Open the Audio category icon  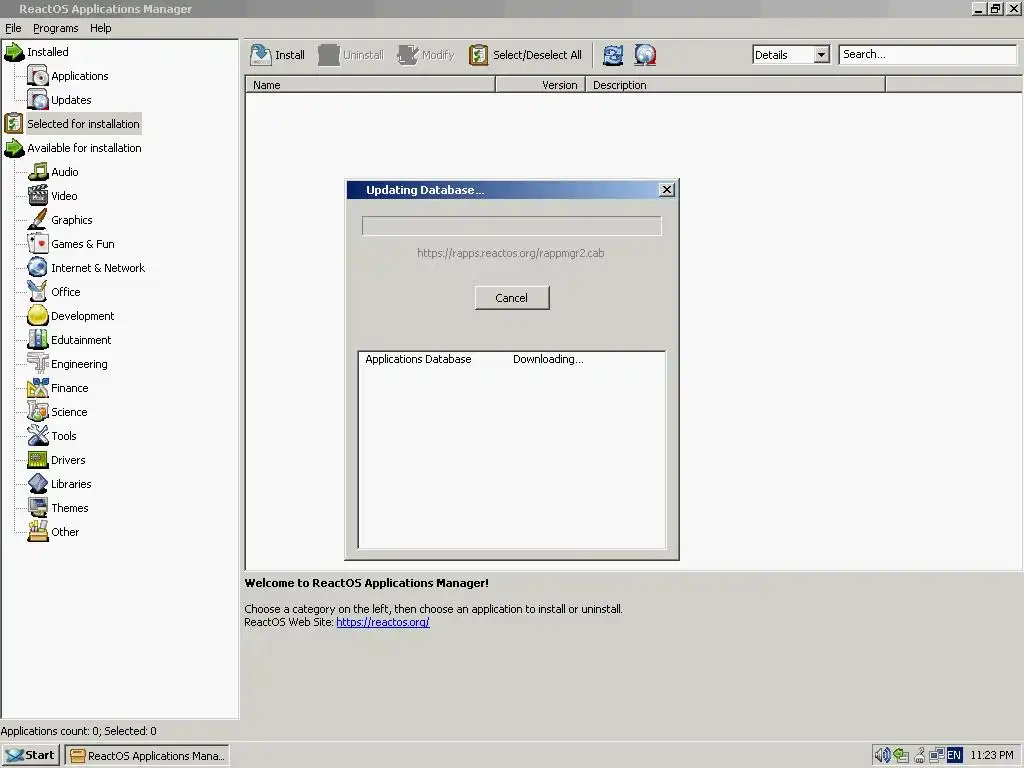[38, 172]
